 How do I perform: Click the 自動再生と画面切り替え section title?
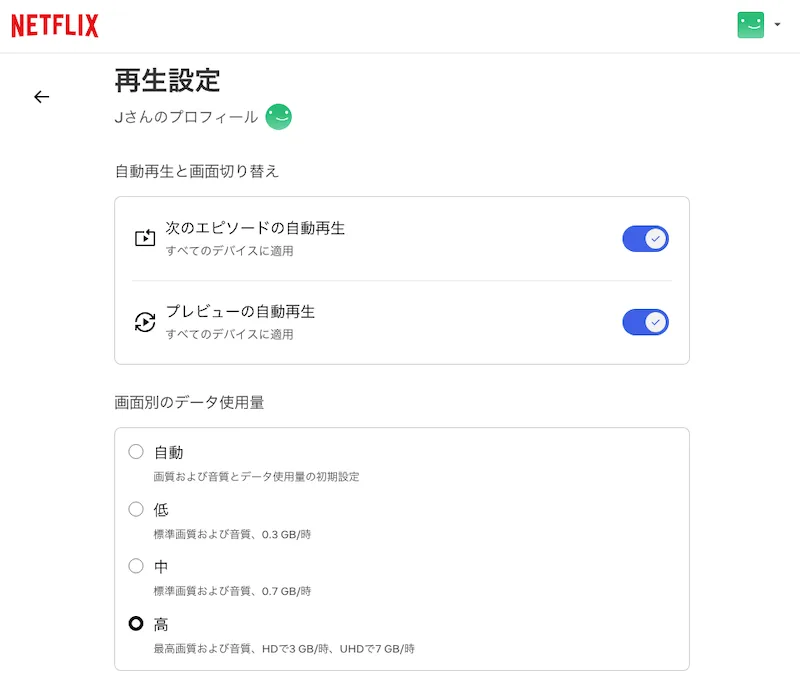[197, 171]
